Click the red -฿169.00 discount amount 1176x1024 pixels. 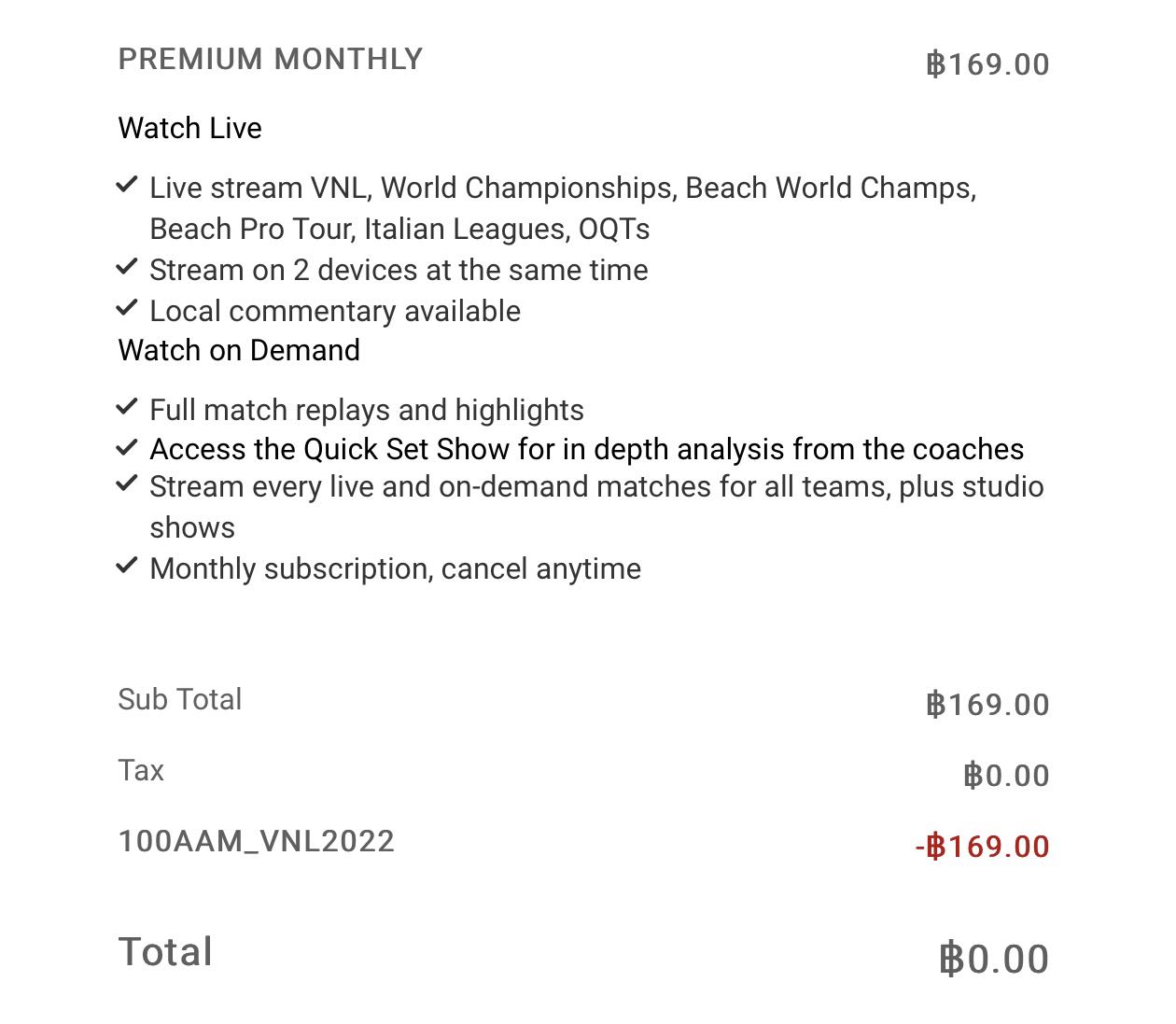coord(983,847)
